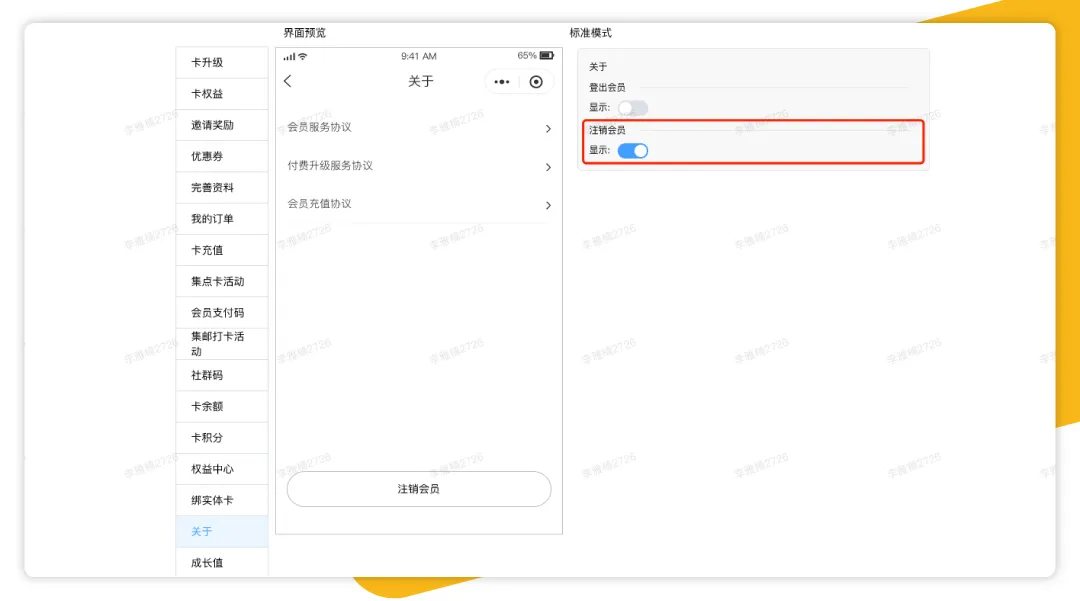Go to 我的订单 in sidebar
Image resolution: width=1080 pixels, height=601 pixels.
pos(222,219)
